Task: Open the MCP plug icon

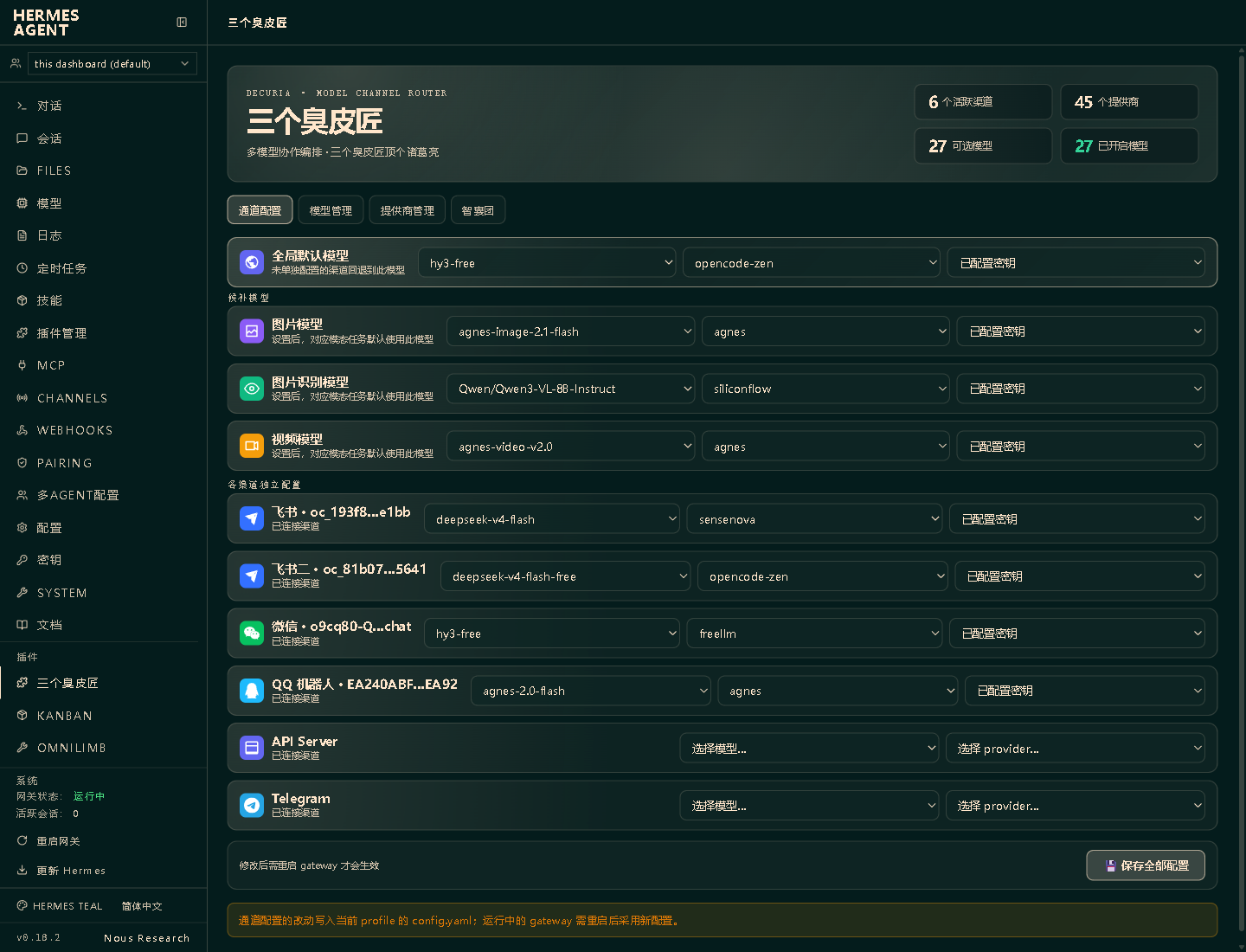Action: [22, 365]
